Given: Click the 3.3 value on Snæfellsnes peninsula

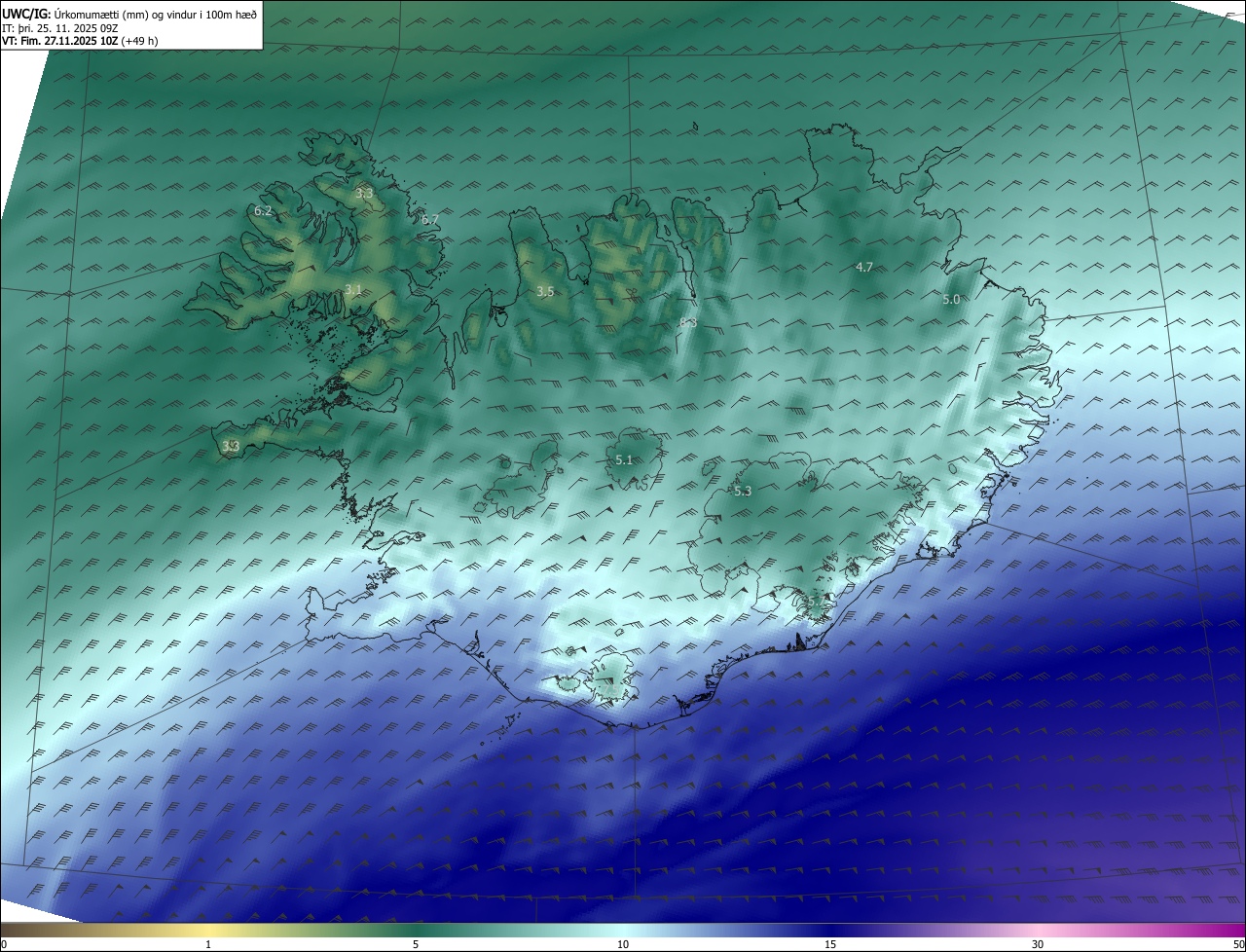Looking at the screenshot, I should tap(231, 446).
